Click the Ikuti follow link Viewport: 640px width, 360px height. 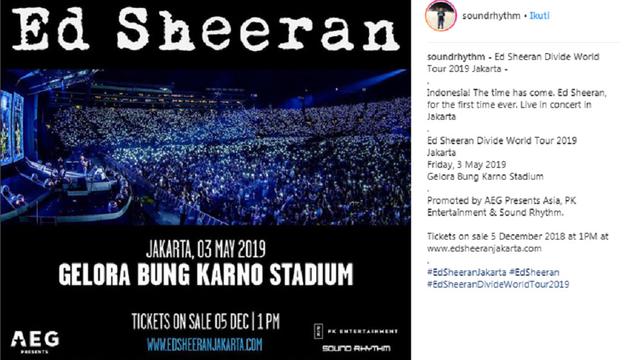539,16
